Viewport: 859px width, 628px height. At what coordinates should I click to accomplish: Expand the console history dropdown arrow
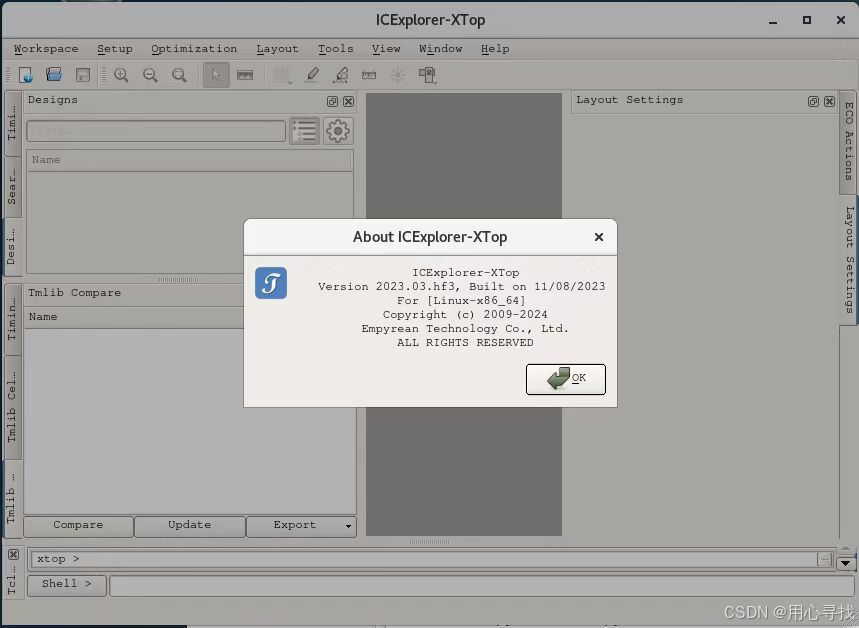pos(845,563)
